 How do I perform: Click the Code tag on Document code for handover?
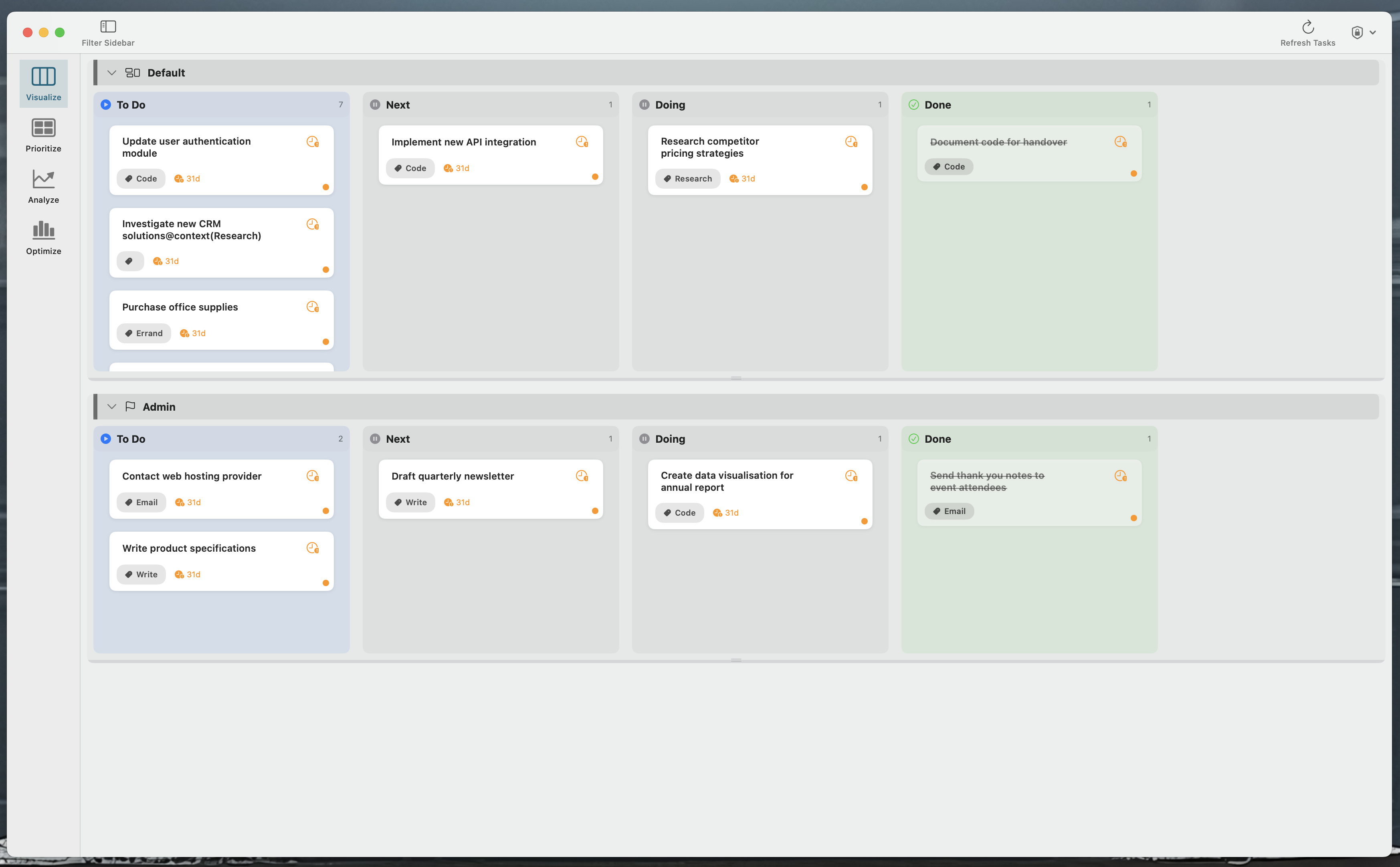coord(949,166)
